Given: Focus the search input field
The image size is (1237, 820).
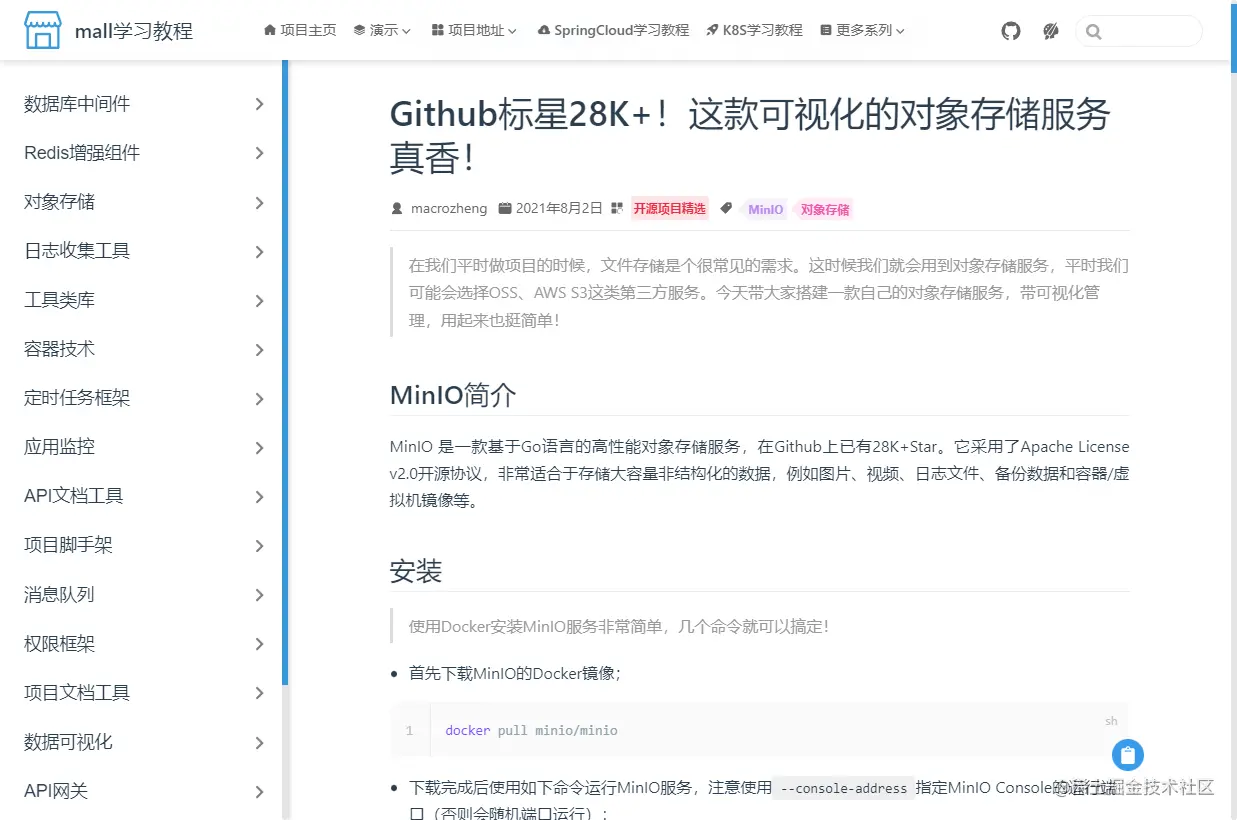Looking at the screenshot, I should (x=1139, y=31).
